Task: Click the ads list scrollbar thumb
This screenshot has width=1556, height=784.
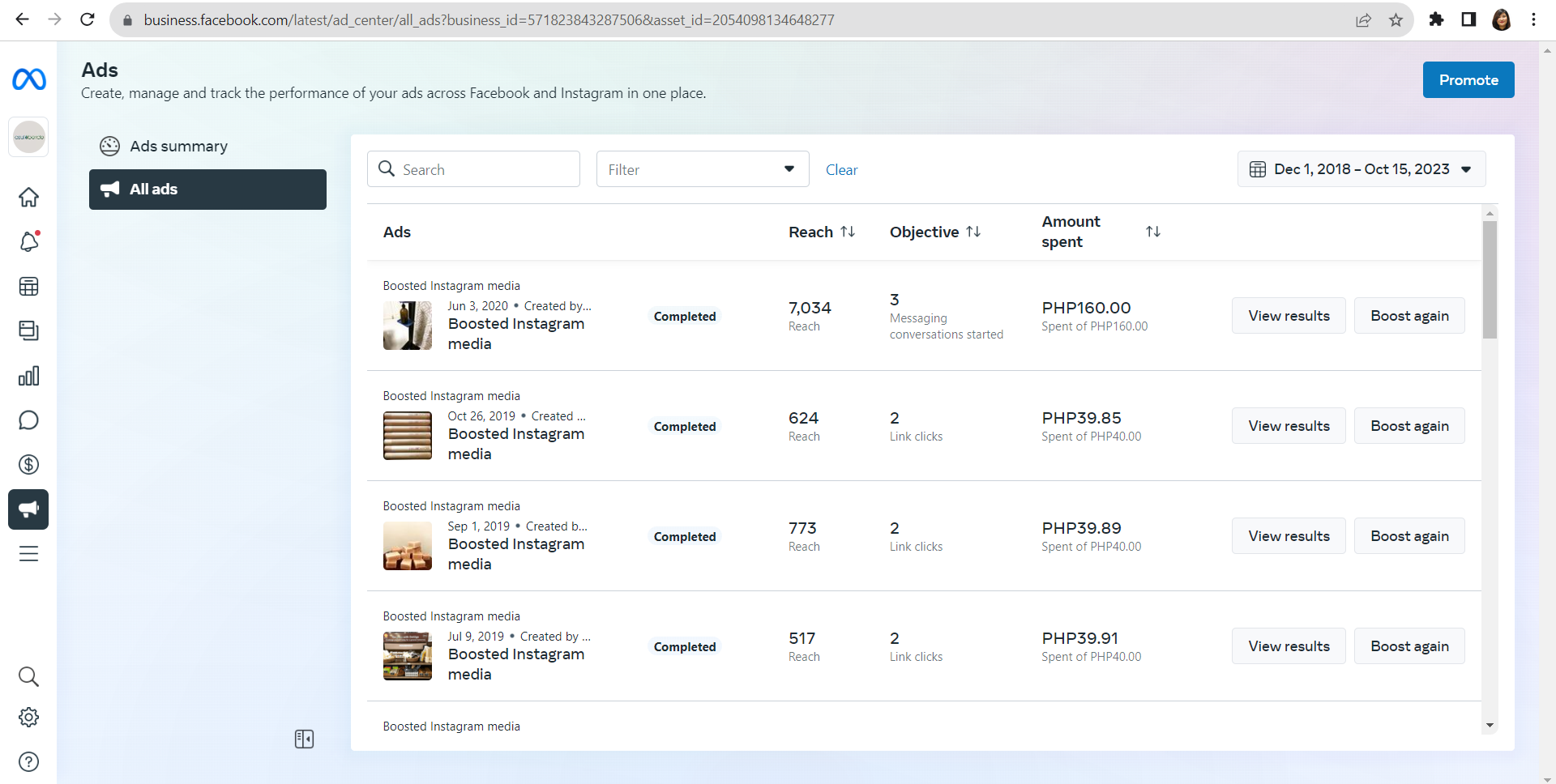Action: [x=1490, y=279]
